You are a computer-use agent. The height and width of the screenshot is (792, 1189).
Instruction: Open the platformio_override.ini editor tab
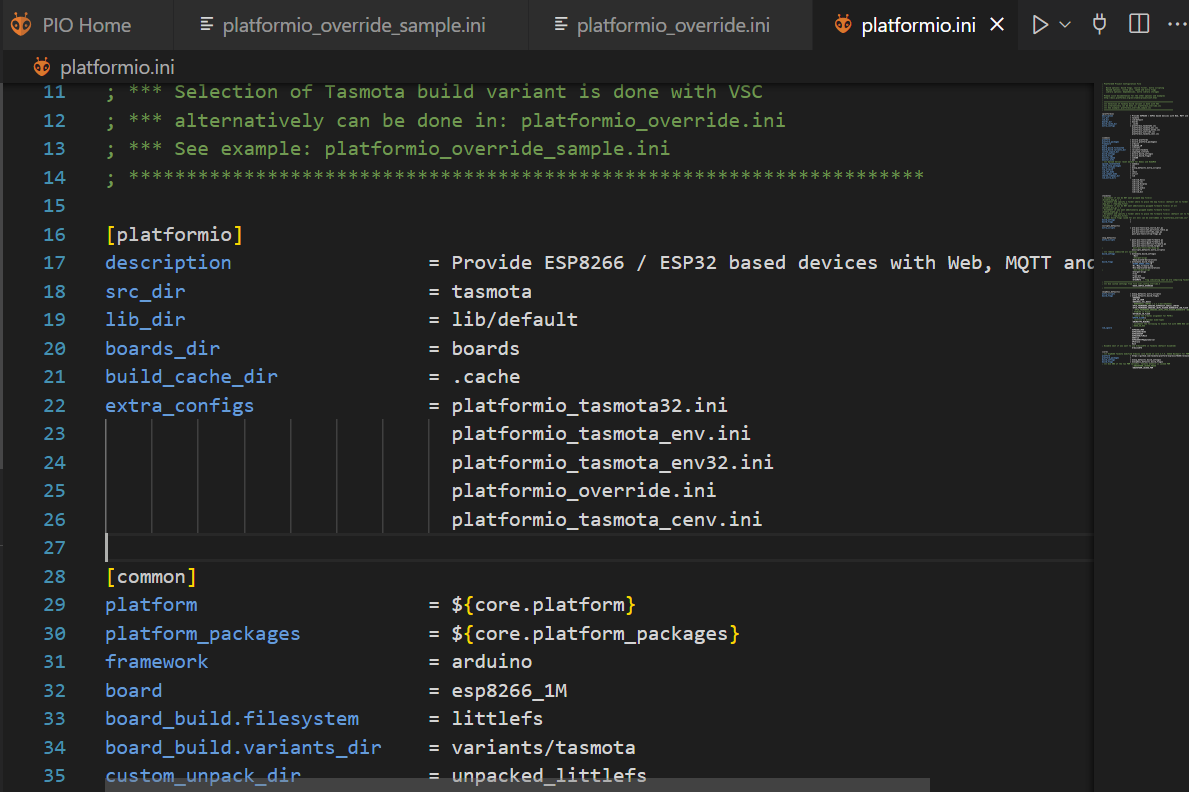[x=670, y=25]
